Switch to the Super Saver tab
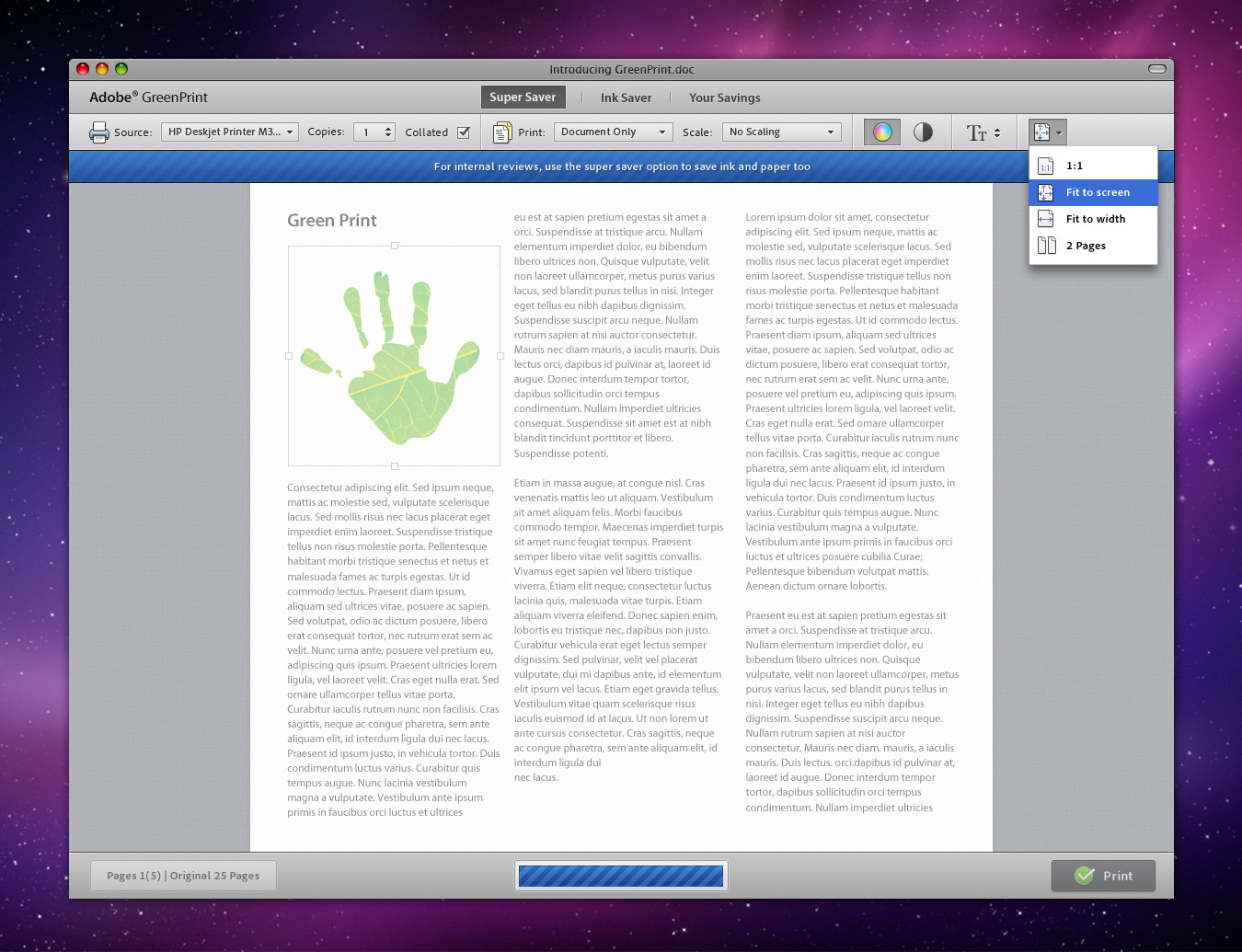Image resolution: width=1242 pixels, height=952 pixels. pos(523,97)
